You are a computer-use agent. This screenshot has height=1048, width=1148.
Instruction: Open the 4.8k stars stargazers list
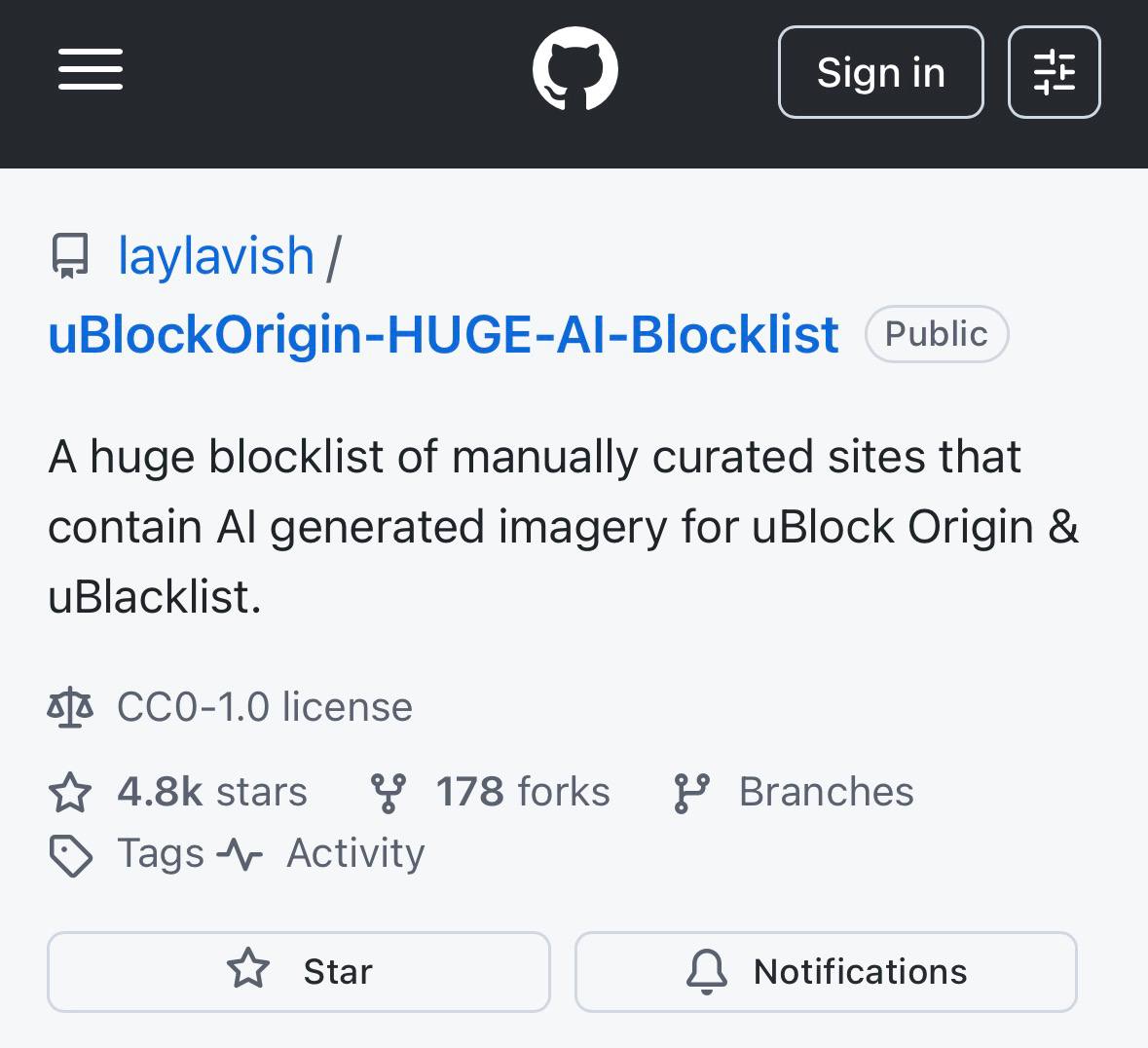click(x=211, y=793)
